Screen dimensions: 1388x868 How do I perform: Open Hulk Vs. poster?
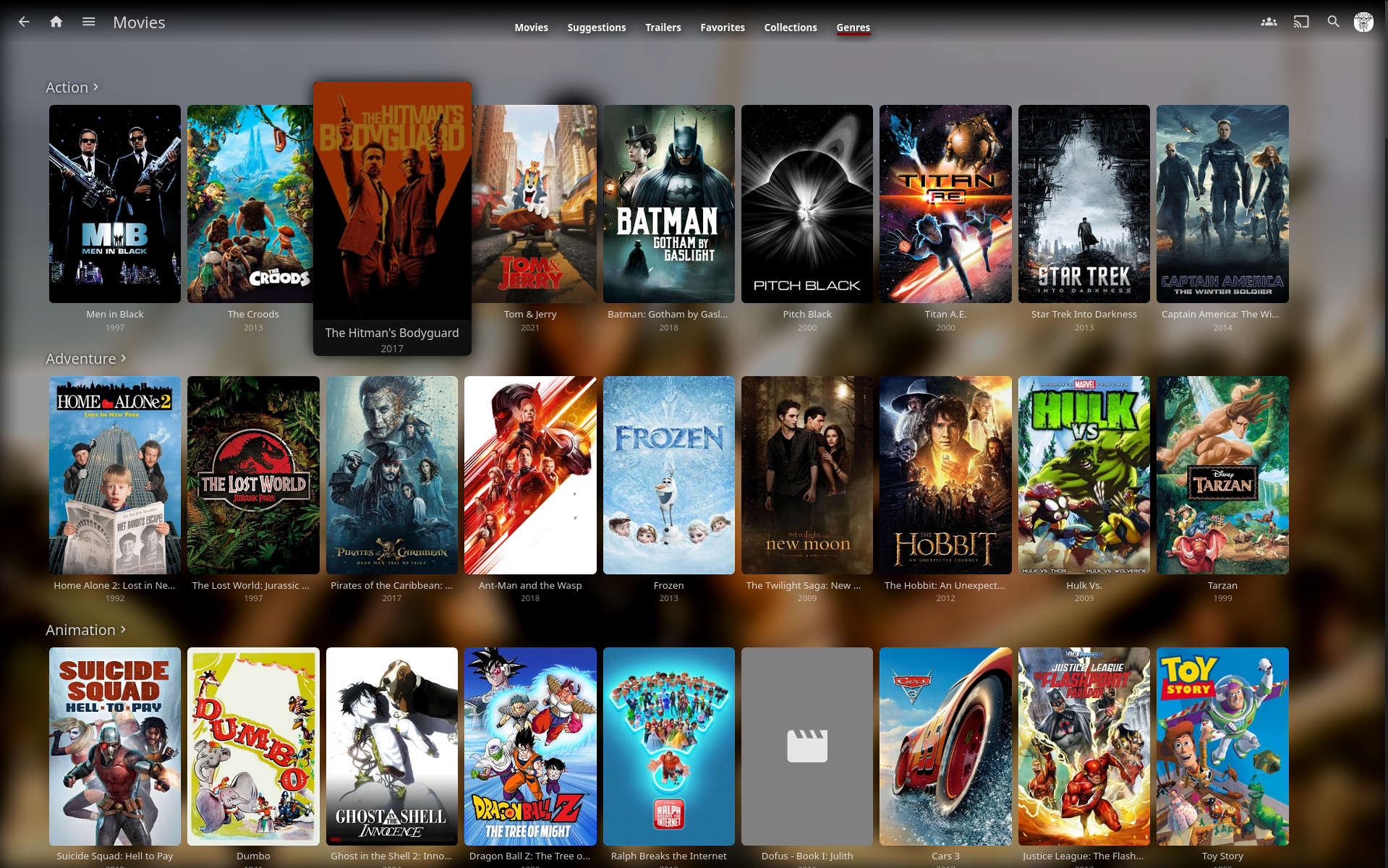tap(1084, 475)
